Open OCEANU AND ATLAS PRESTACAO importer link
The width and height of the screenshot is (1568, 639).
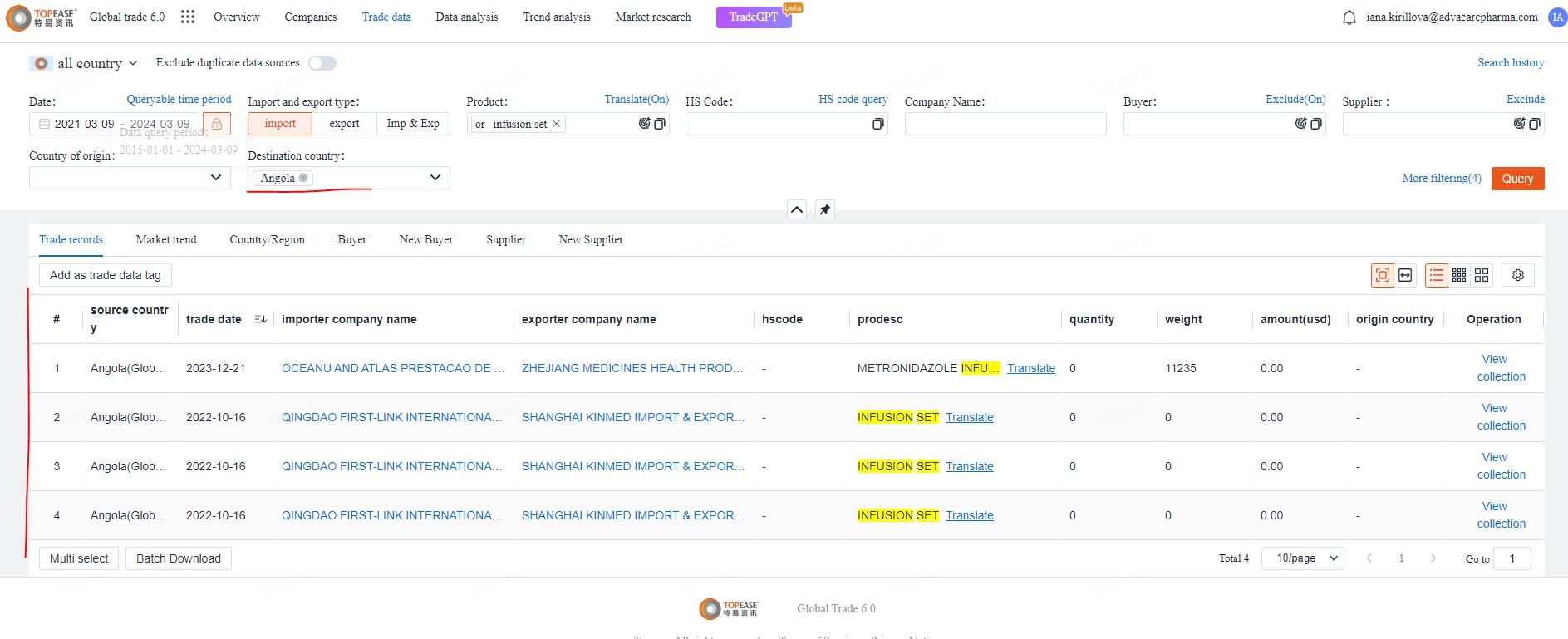[393, 368]
